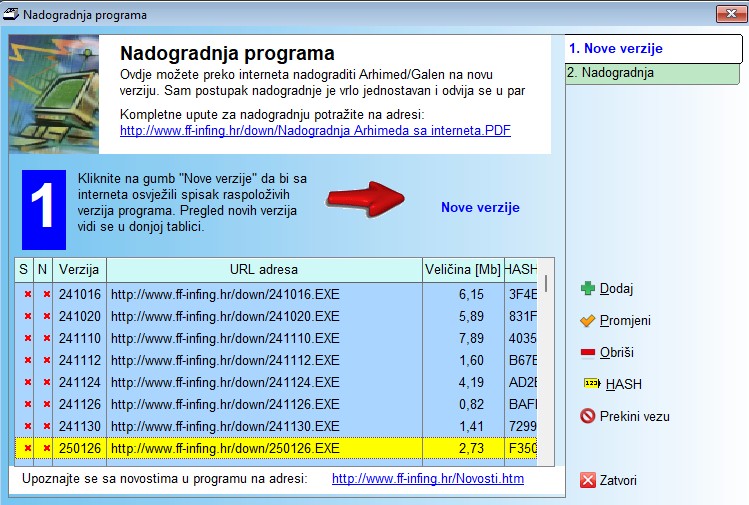Click URL http://www.ff-infing.hr/down/241130.EXE
Viewport: 749px width, 505px height.
pos(225,426)
